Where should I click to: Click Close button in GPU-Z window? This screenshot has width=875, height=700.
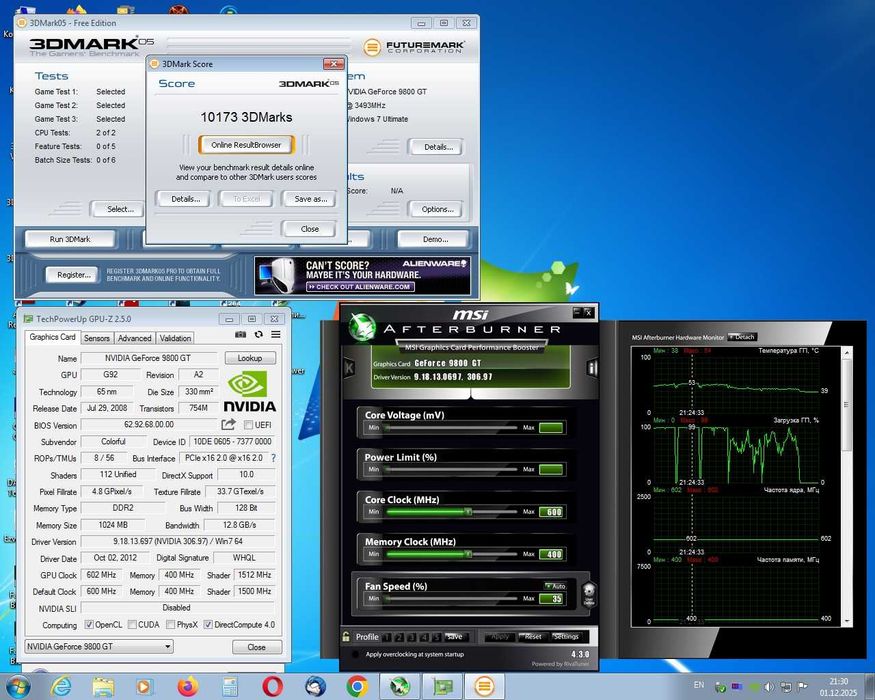[x=257, y=647]
